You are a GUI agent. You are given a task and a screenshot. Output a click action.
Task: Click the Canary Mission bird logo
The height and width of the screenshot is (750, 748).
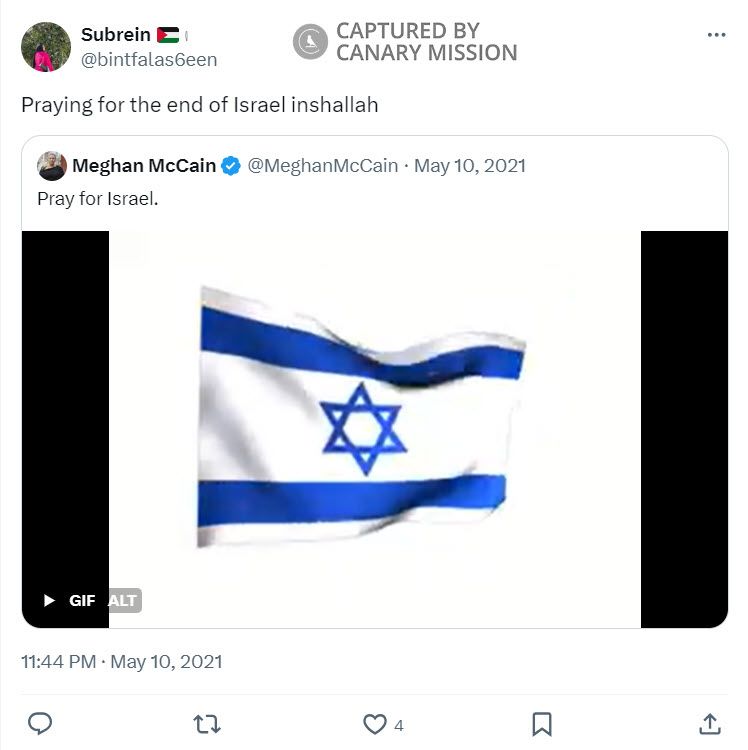pos(310,42)
